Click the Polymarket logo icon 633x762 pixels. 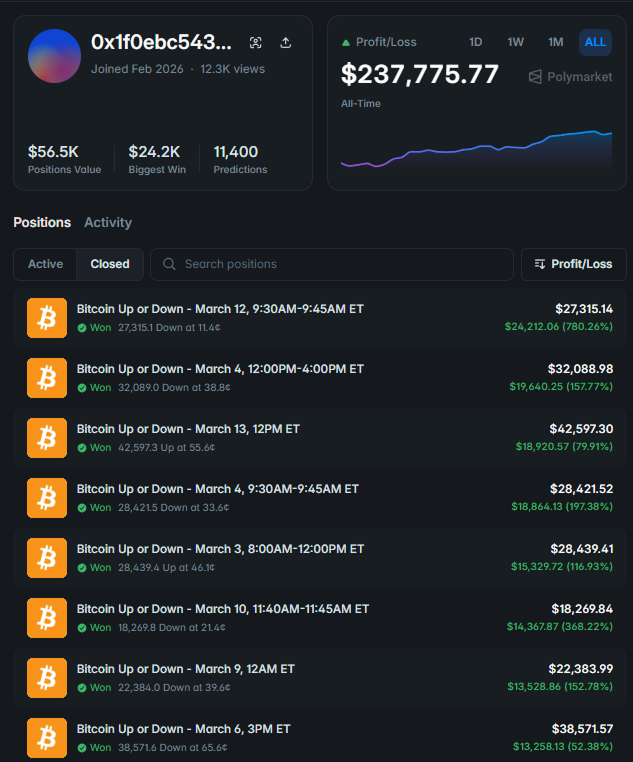click(x=535, y=77)
